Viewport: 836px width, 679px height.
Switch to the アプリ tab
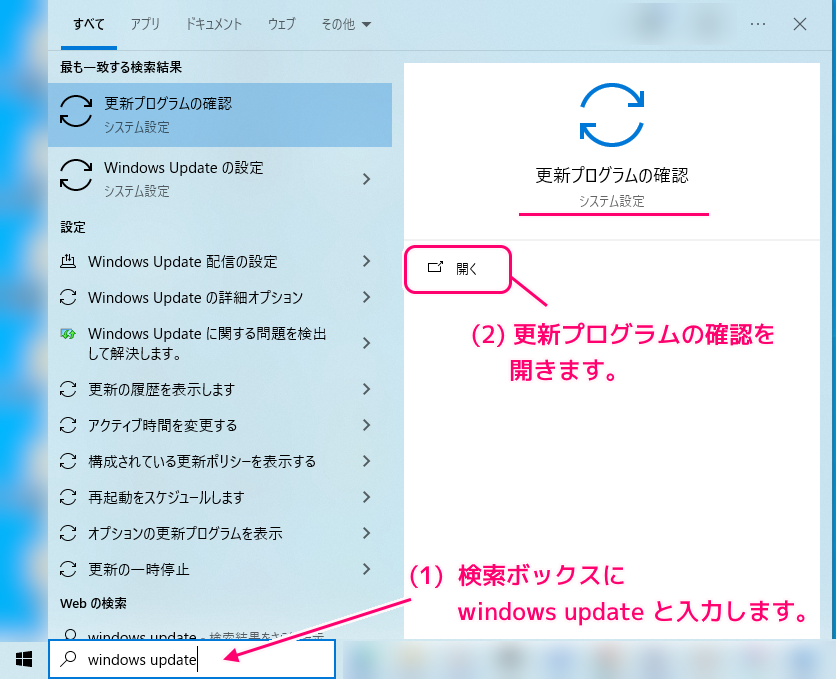145,24
